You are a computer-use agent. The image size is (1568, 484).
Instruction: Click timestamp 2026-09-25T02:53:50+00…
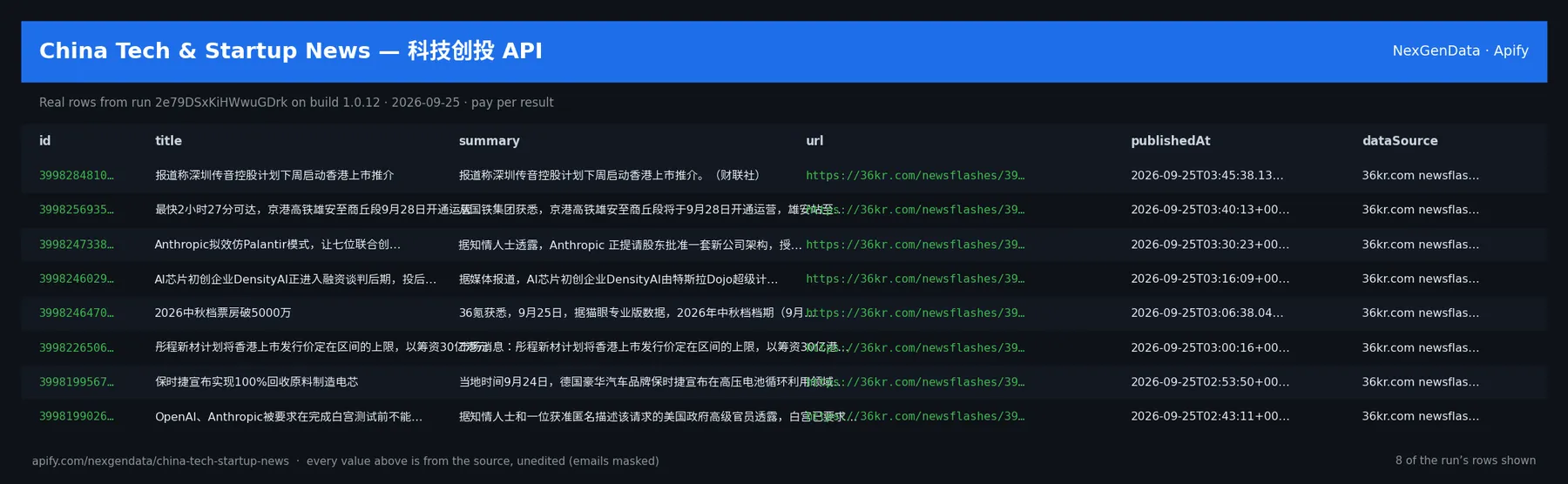(x=1210, y=382)
